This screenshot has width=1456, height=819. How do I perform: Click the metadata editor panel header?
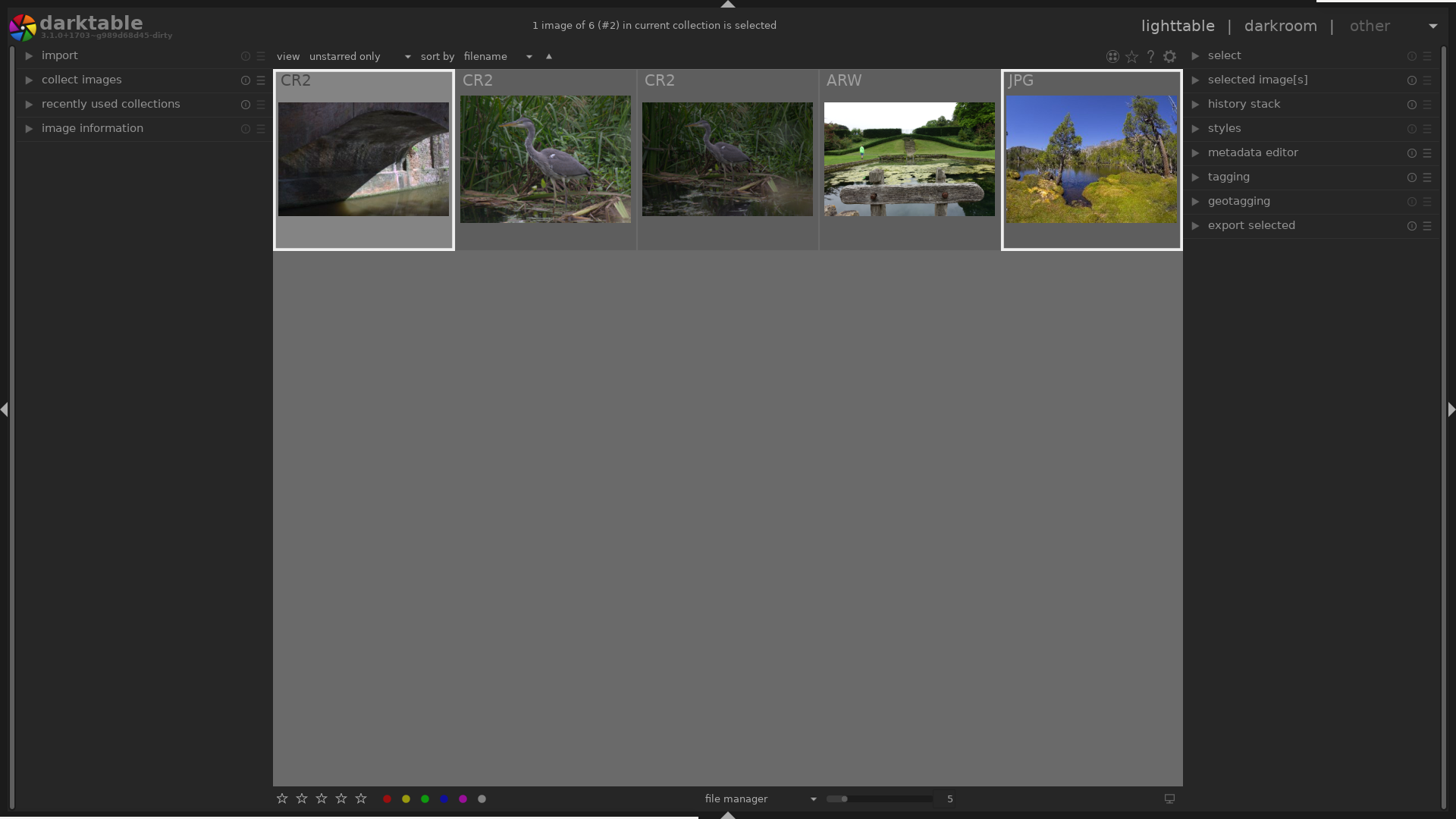pos(1253,152)
